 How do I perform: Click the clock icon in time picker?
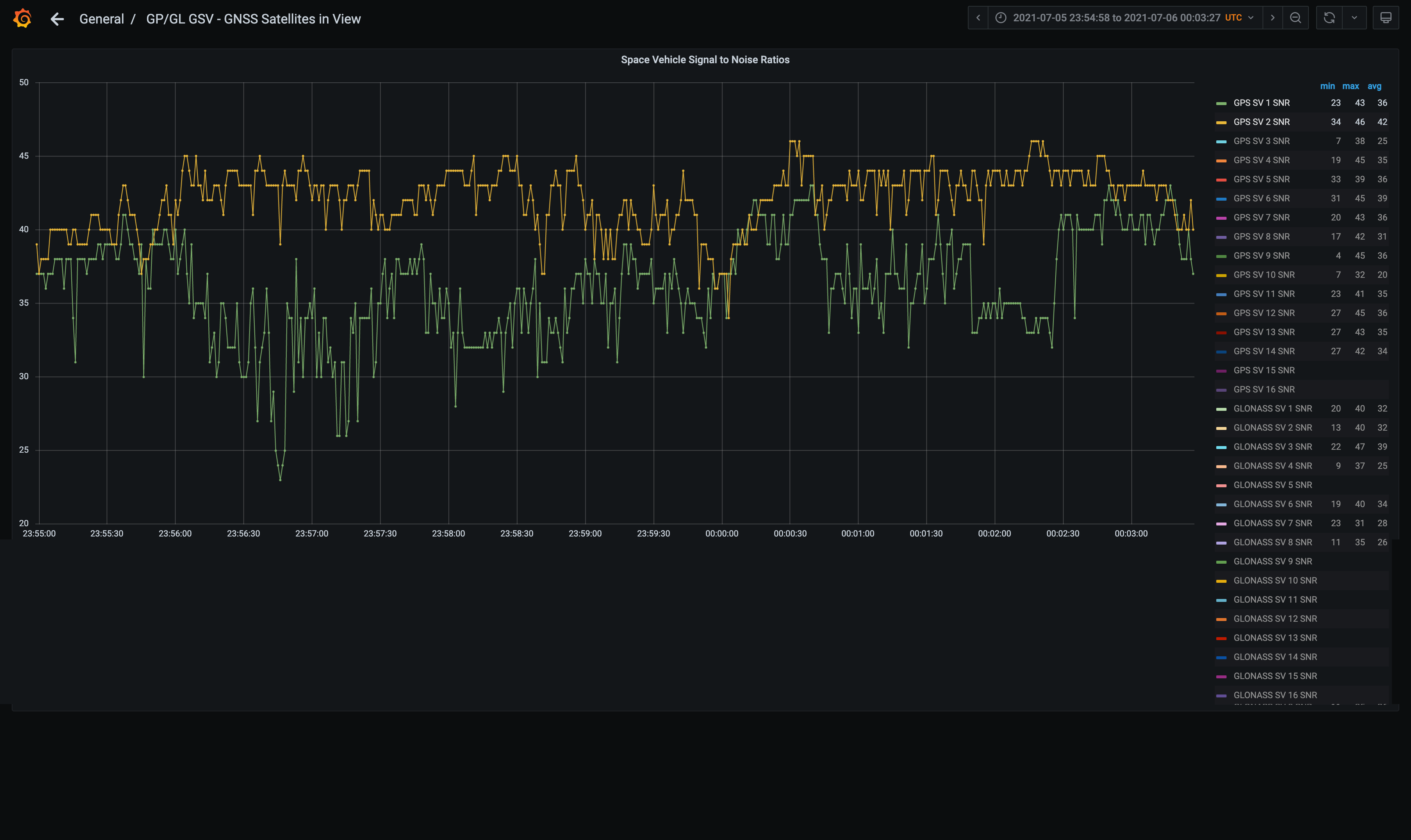coord(1001,18)
